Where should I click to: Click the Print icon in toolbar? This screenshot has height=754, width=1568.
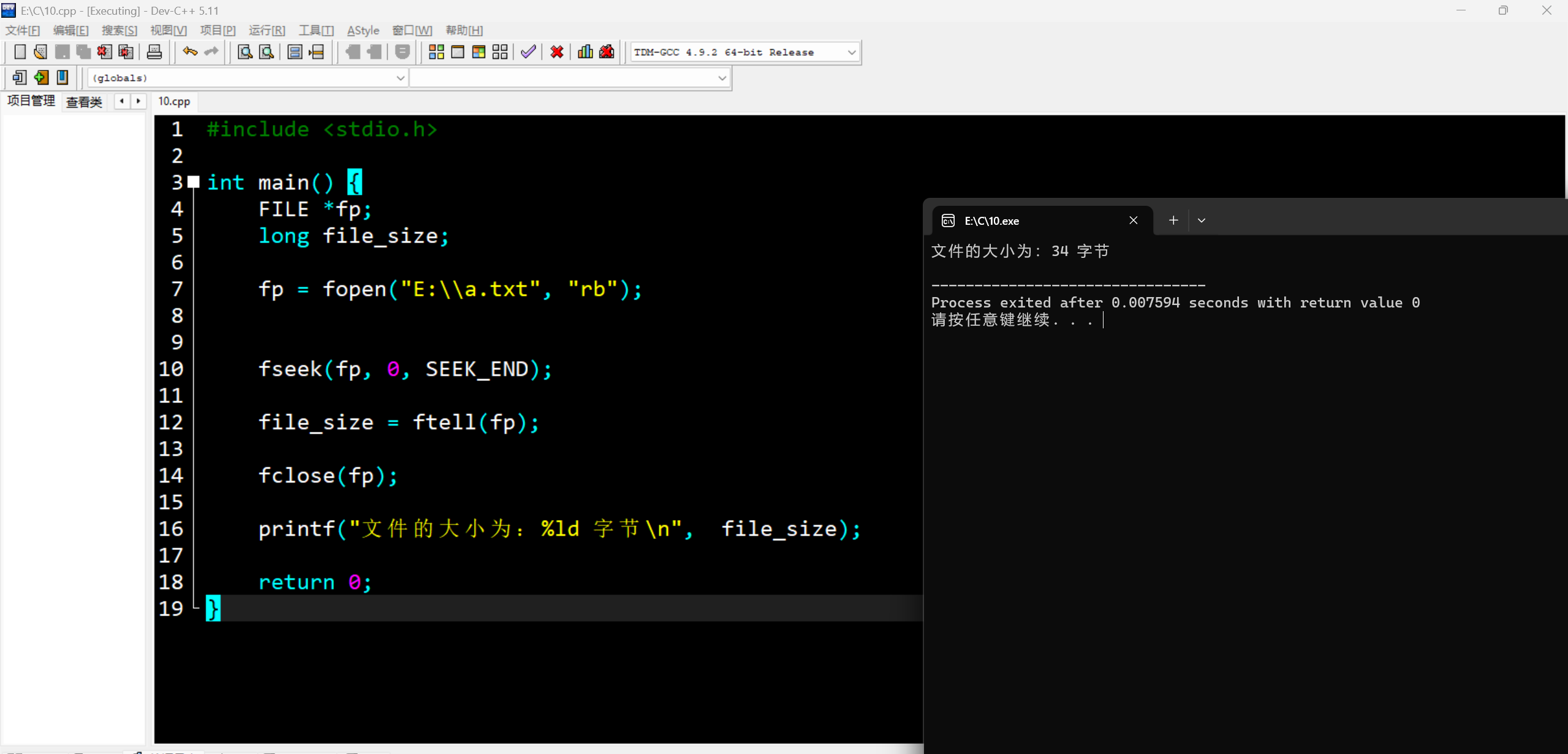(154, 52)
